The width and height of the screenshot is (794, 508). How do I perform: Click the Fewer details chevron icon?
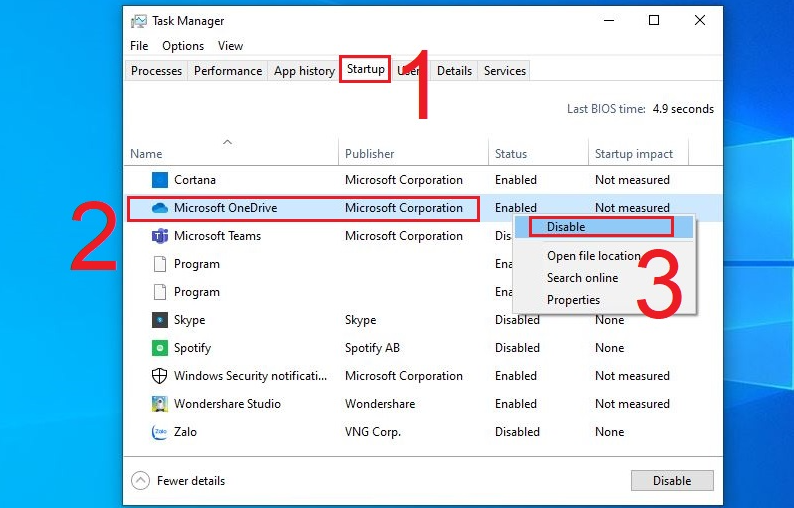tap(140, 481)
